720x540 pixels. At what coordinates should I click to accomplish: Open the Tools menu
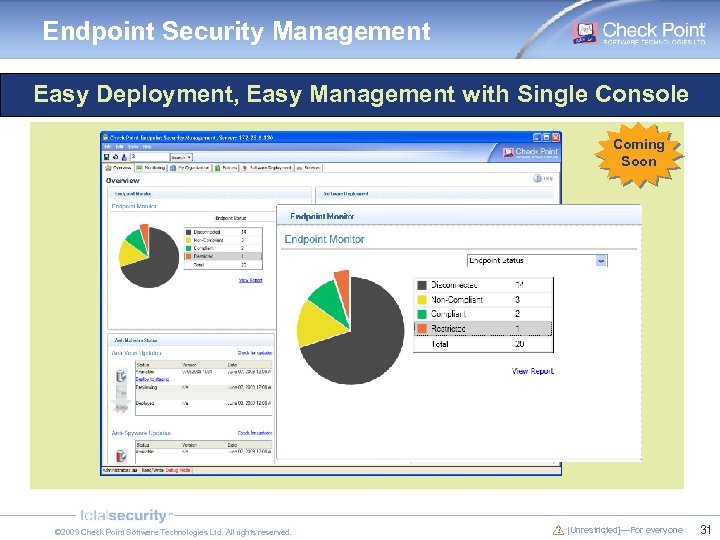tap(133, 147)
